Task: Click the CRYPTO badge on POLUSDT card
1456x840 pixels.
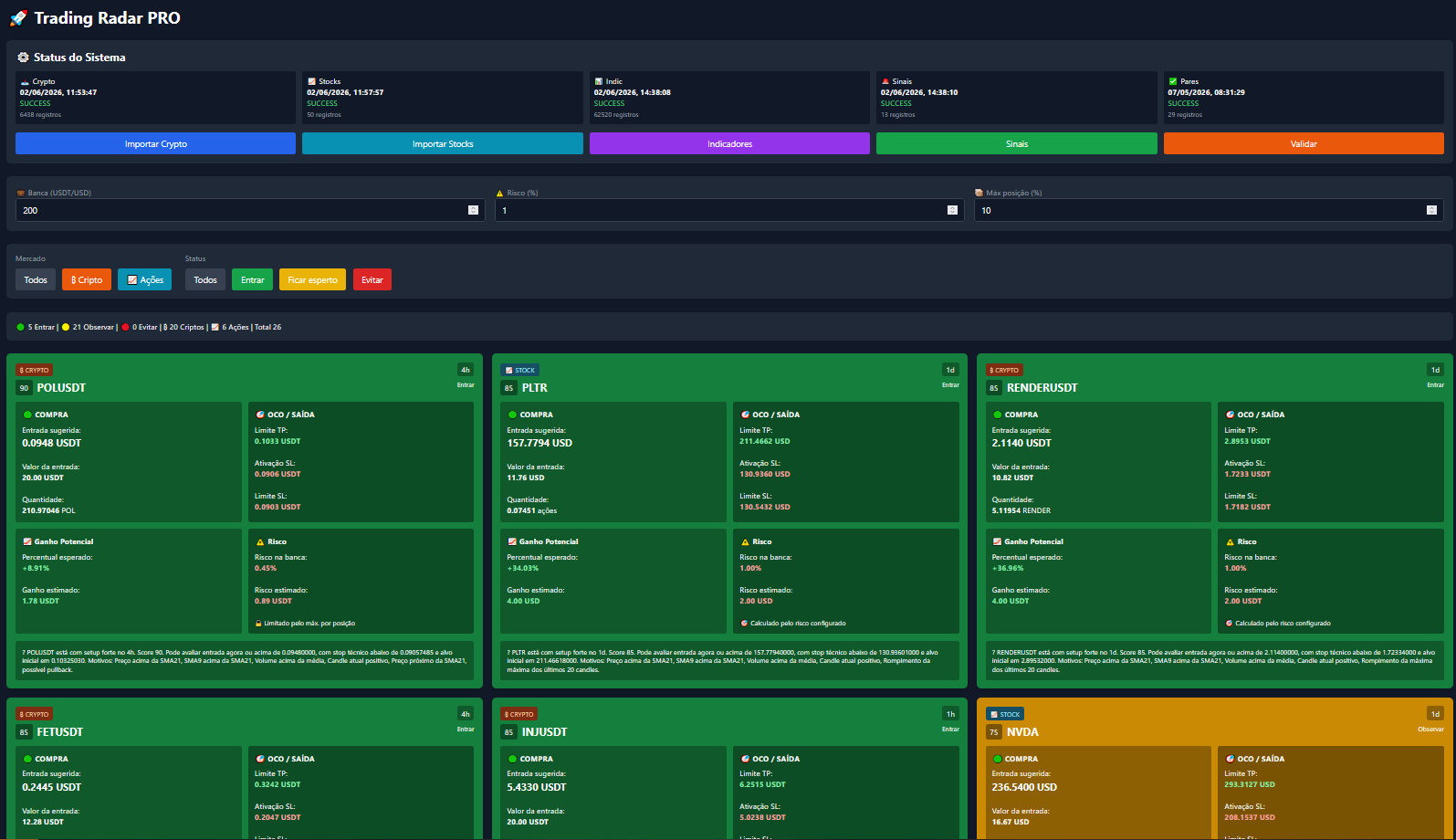Action: (x=34, y=370)
